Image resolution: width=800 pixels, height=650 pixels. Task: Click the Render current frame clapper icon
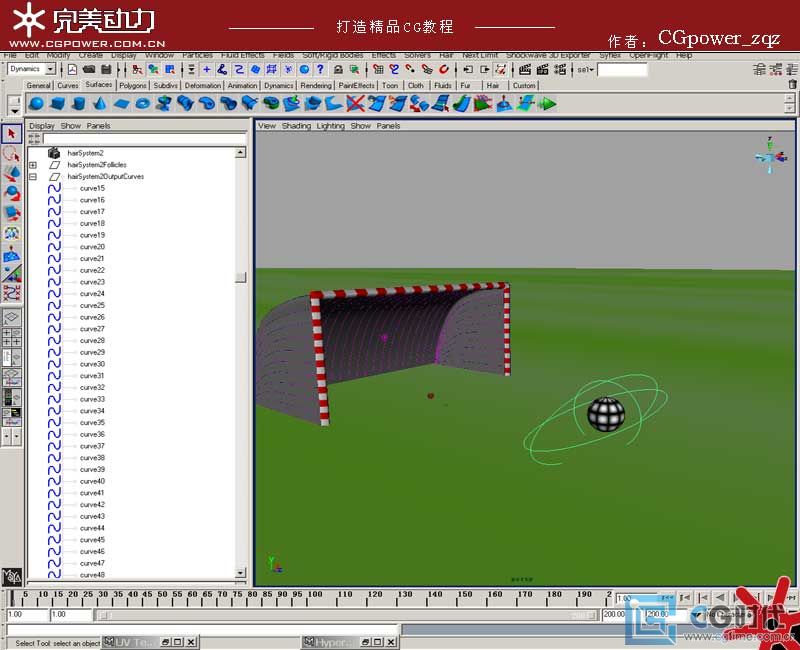(x=524, y=69)
